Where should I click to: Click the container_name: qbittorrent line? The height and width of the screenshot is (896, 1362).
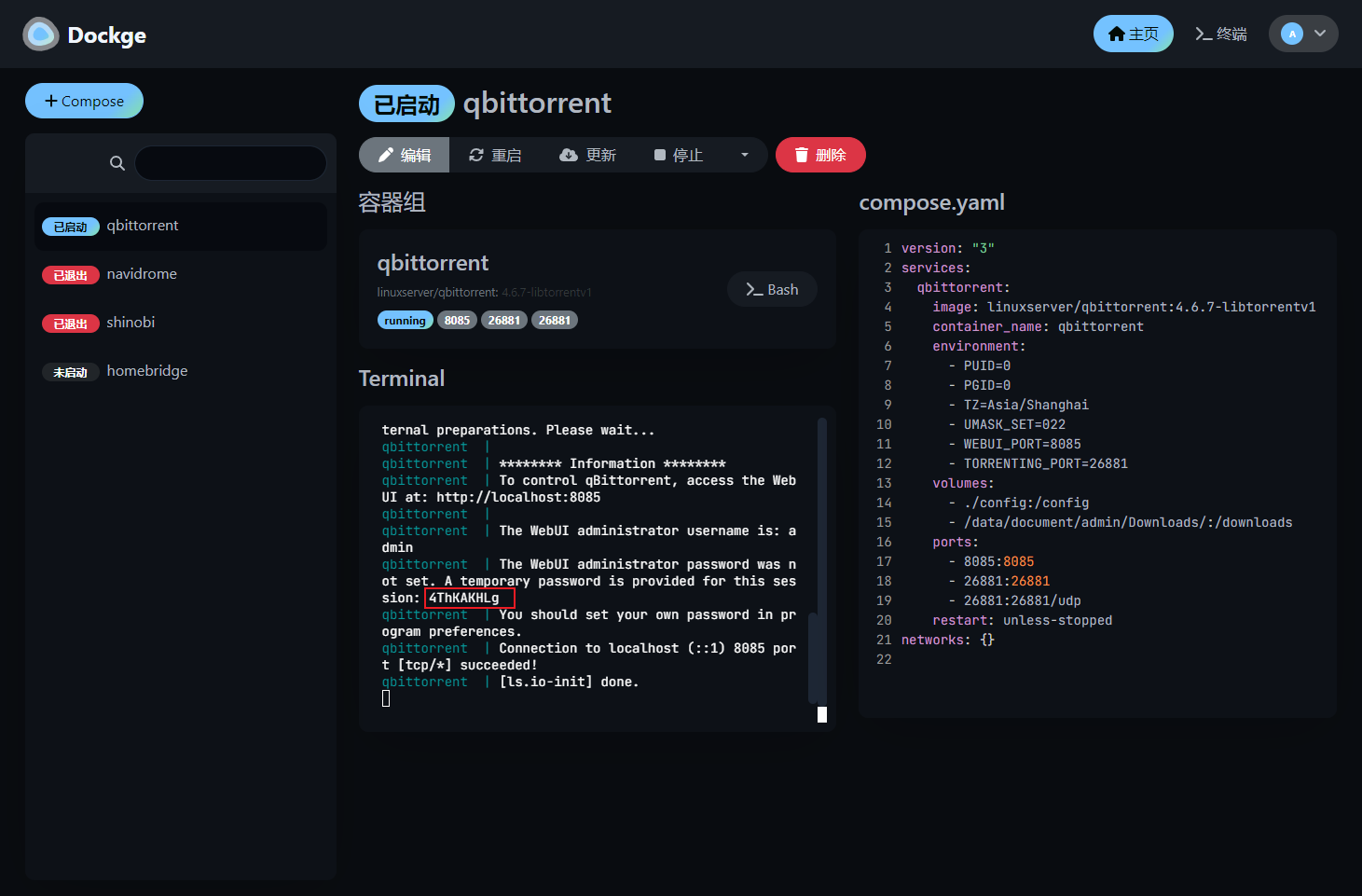[1038, 326]
